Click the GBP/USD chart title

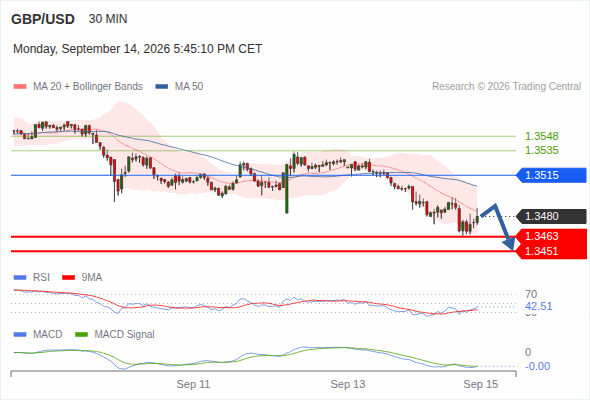pyautogui.click(x=43, y=19)
